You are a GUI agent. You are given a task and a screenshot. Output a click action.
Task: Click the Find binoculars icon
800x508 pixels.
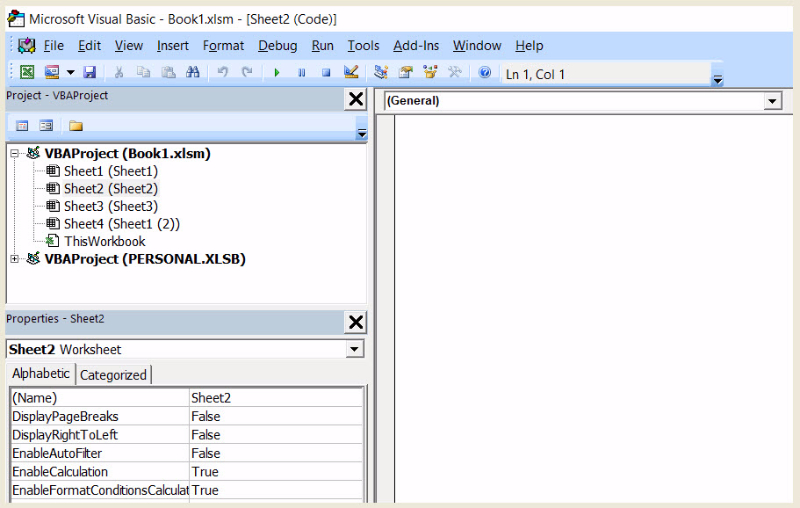point(193,73)
